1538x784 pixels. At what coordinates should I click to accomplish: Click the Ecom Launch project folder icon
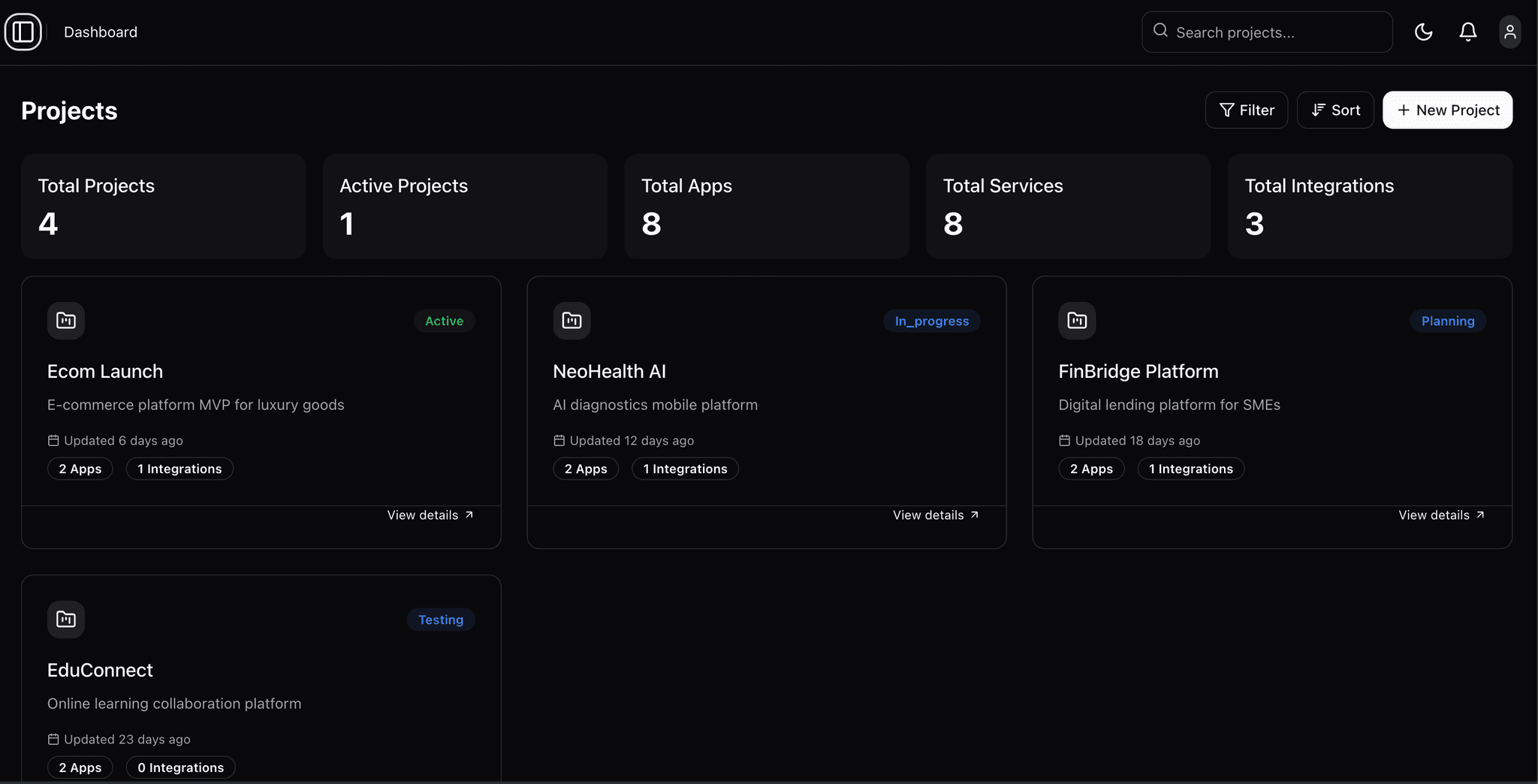[x=65, y=321]
